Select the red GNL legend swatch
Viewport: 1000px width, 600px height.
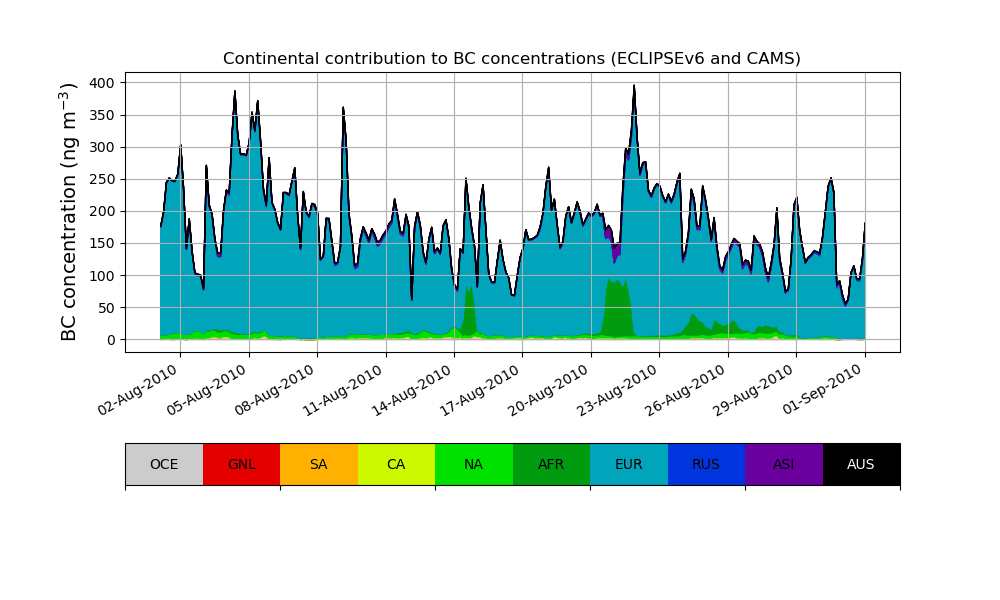tap(241, 464)
